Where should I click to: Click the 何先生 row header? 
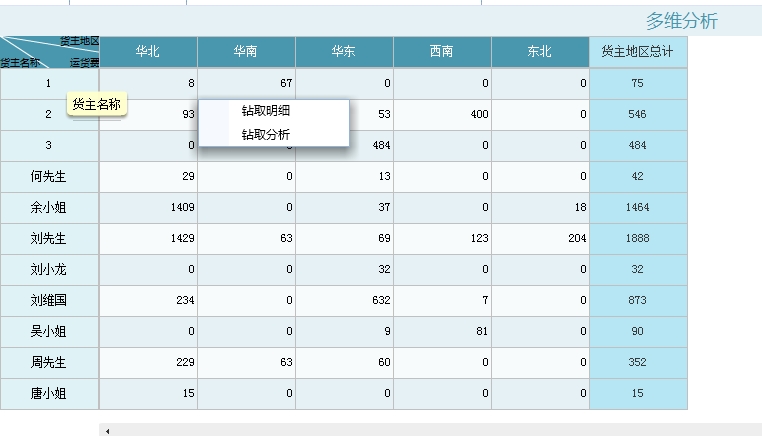click(x=49, y=177)
